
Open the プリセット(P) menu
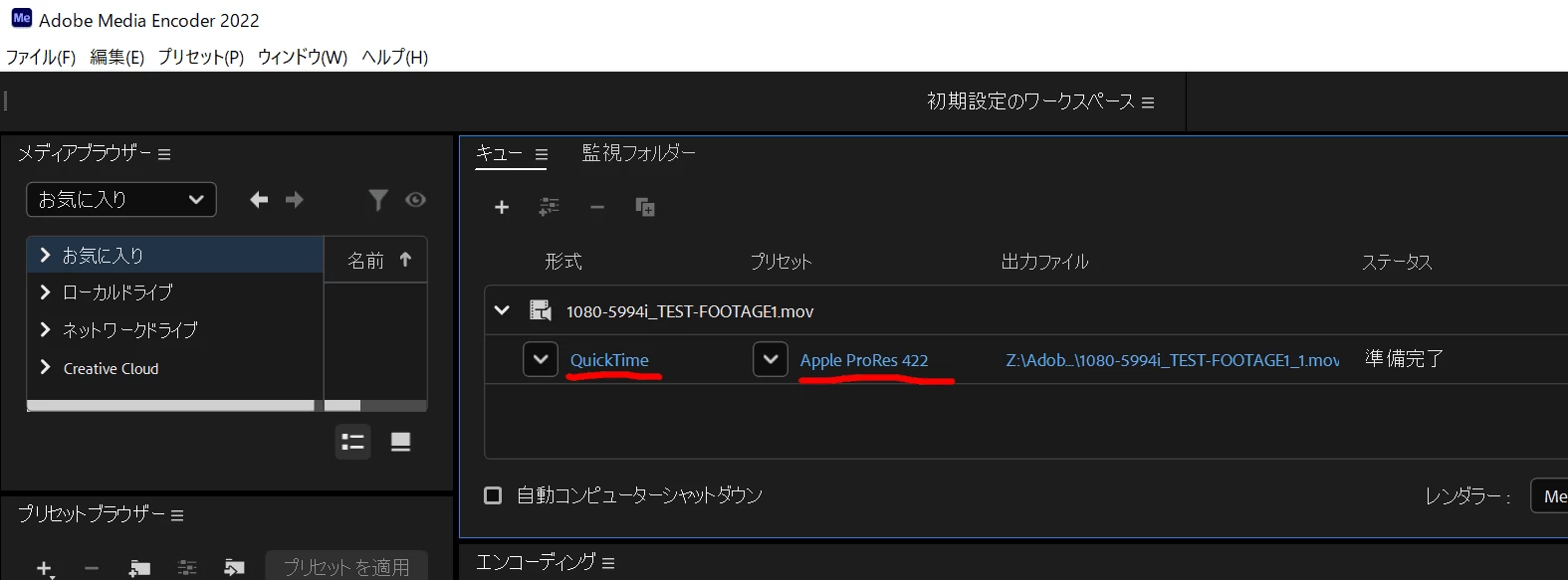tap(201, 57)
